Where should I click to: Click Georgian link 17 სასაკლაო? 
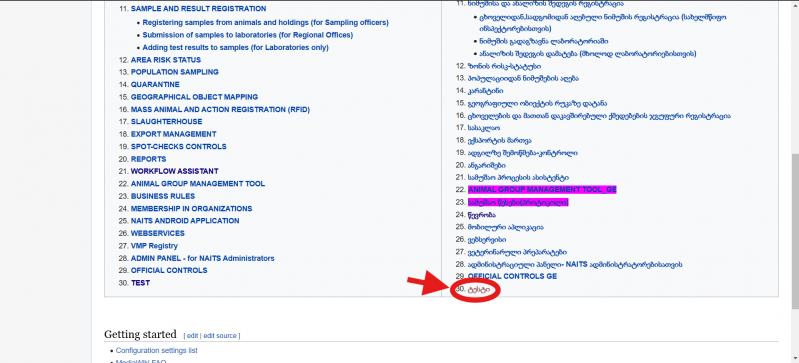[483, 128]
